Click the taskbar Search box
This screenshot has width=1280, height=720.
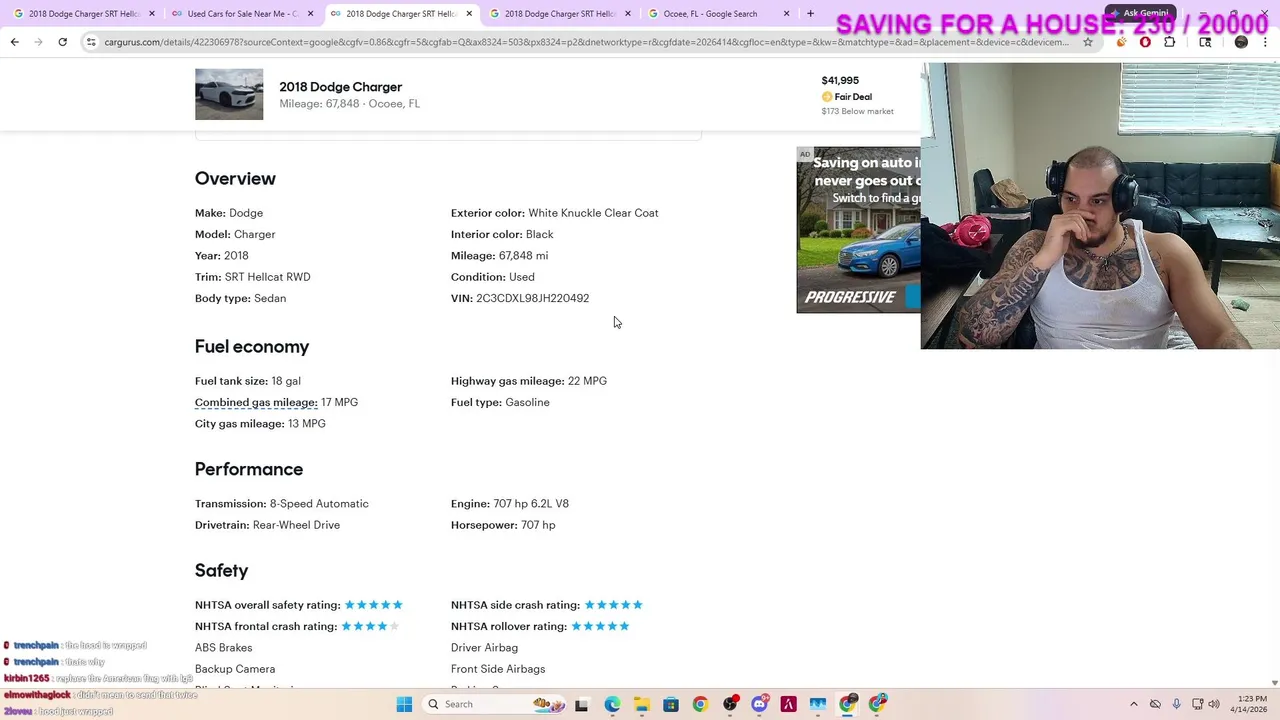495,704
